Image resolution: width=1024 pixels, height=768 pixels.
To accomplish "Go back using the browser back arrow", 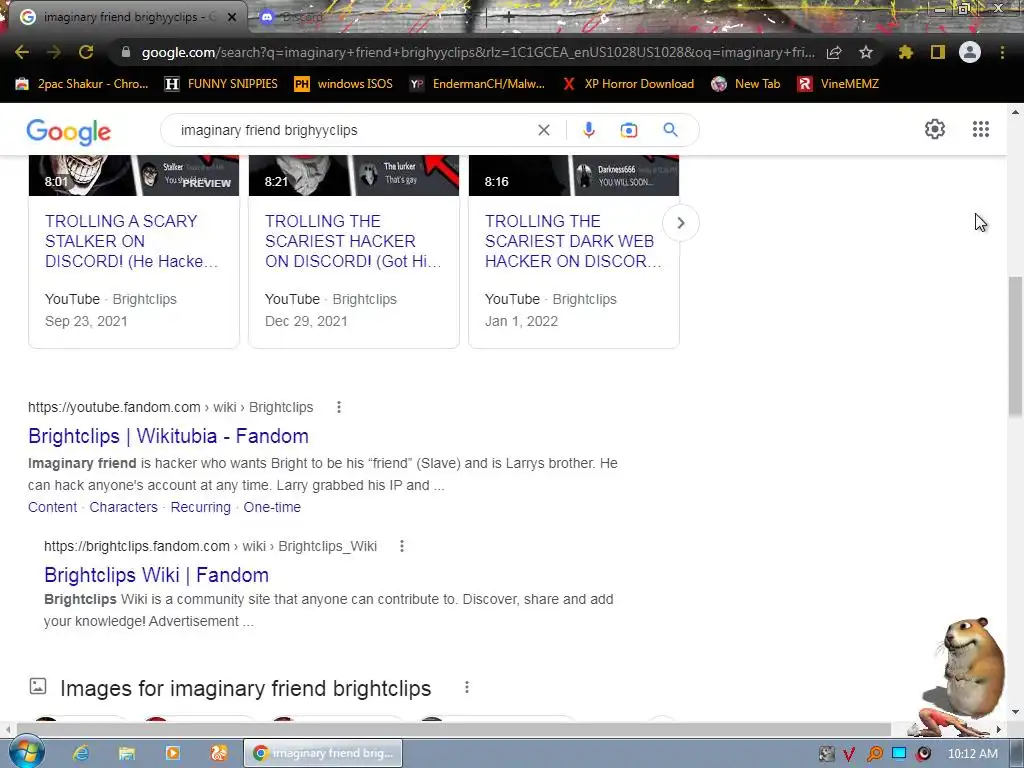I will pos(22,52).
